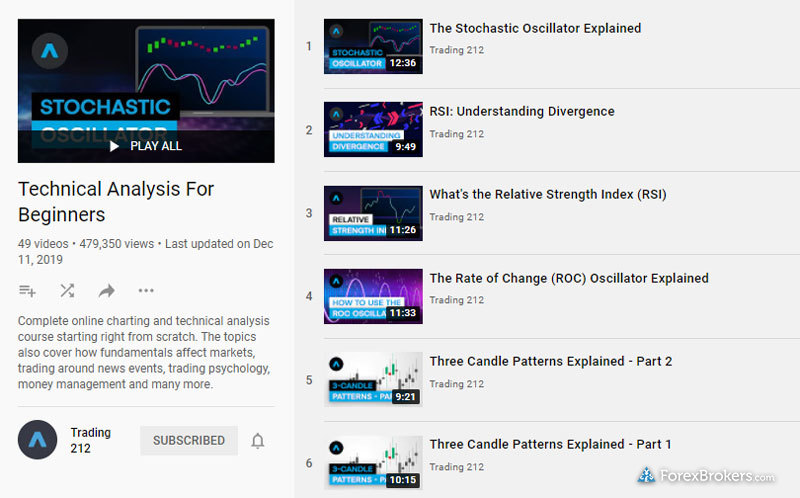Click PLAY ALL on the playlist cover
The height and width of the screenshot is (498, 800).
(146, 146)
